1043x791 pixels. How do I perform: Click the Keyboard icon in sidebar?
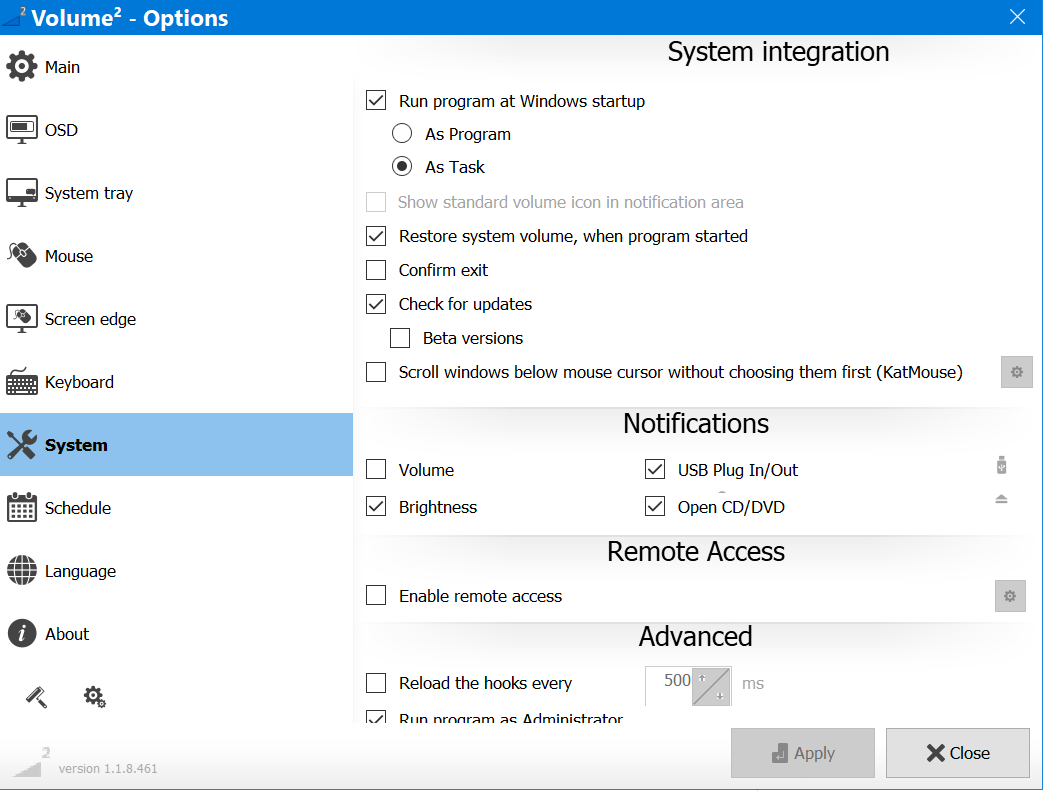(22, 382)
